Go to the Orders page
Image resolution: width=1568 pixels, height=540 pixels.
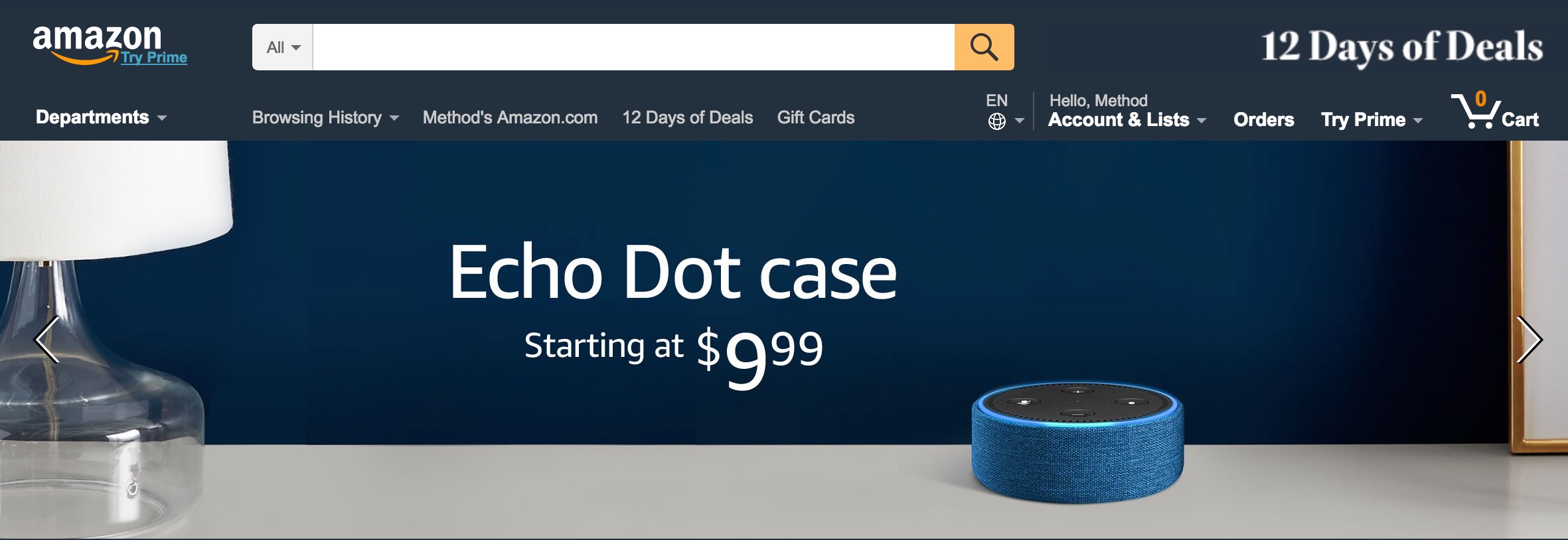pos(1263,119)
